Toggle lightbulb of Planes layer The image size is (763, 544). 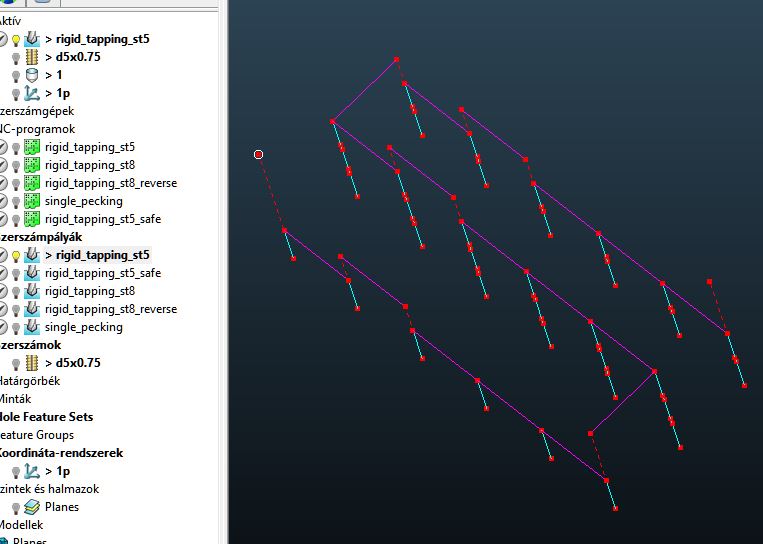tap(16, 508)
